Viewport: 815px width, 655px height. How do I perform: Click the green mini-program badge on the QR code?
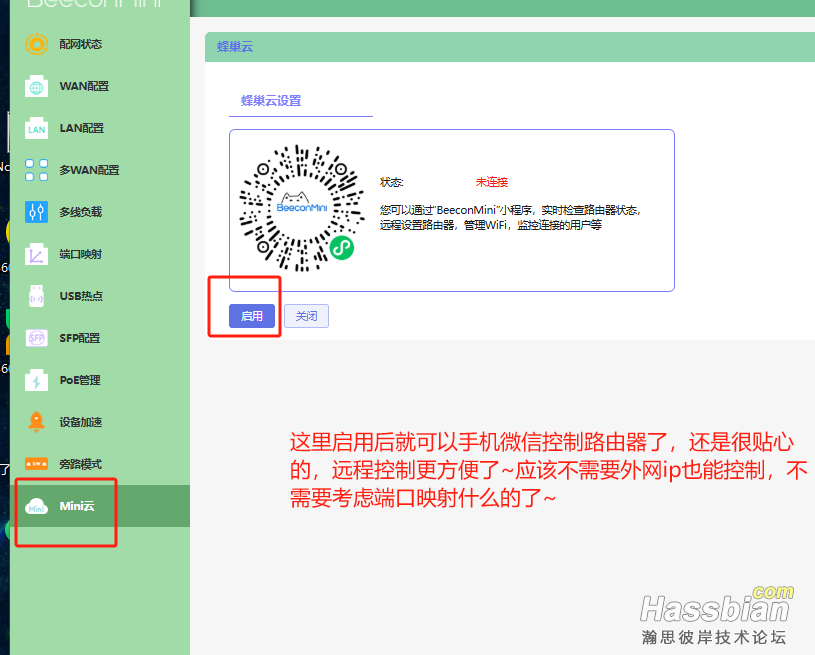point(341,248)
